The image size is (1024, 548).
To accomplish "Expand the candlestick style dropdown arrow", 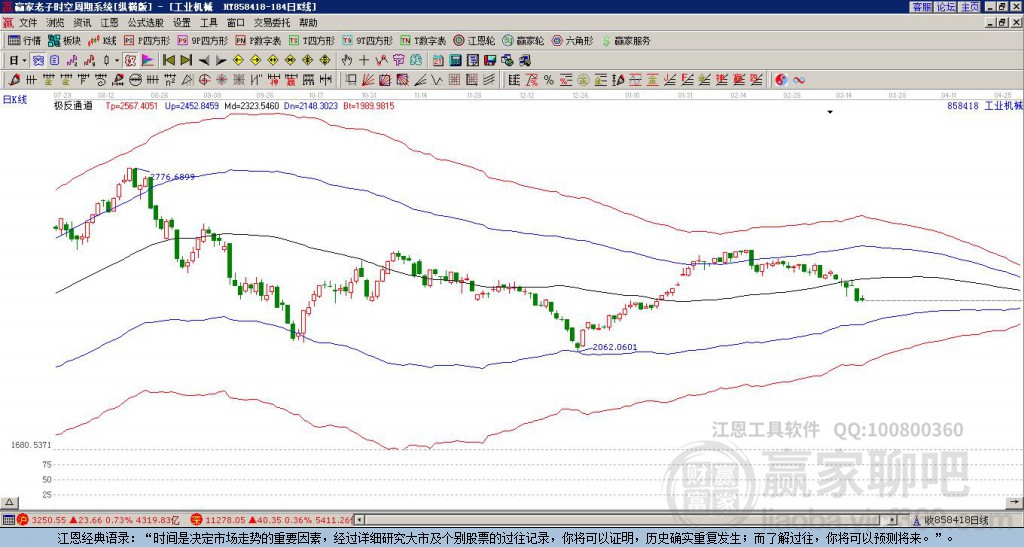I will (x=117, y=61).
